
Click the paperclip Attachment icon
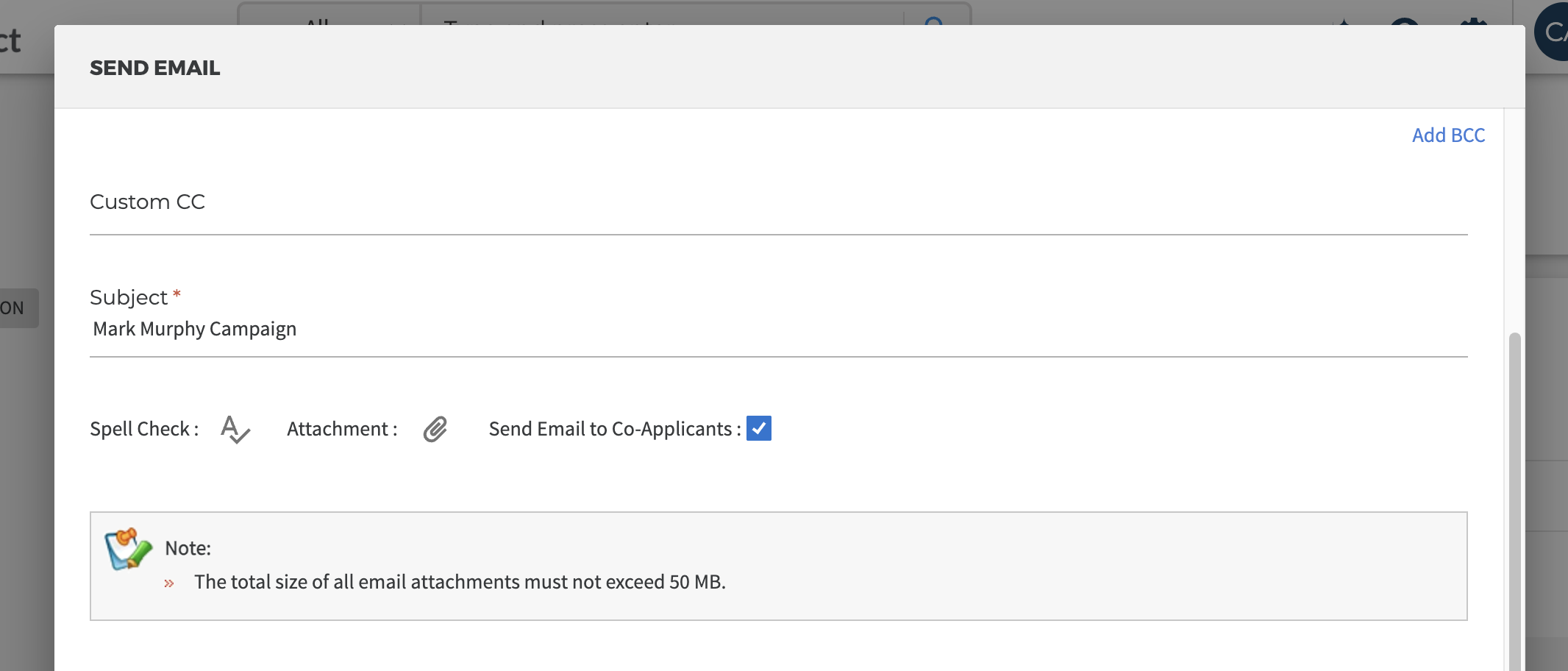pos(435,429)
